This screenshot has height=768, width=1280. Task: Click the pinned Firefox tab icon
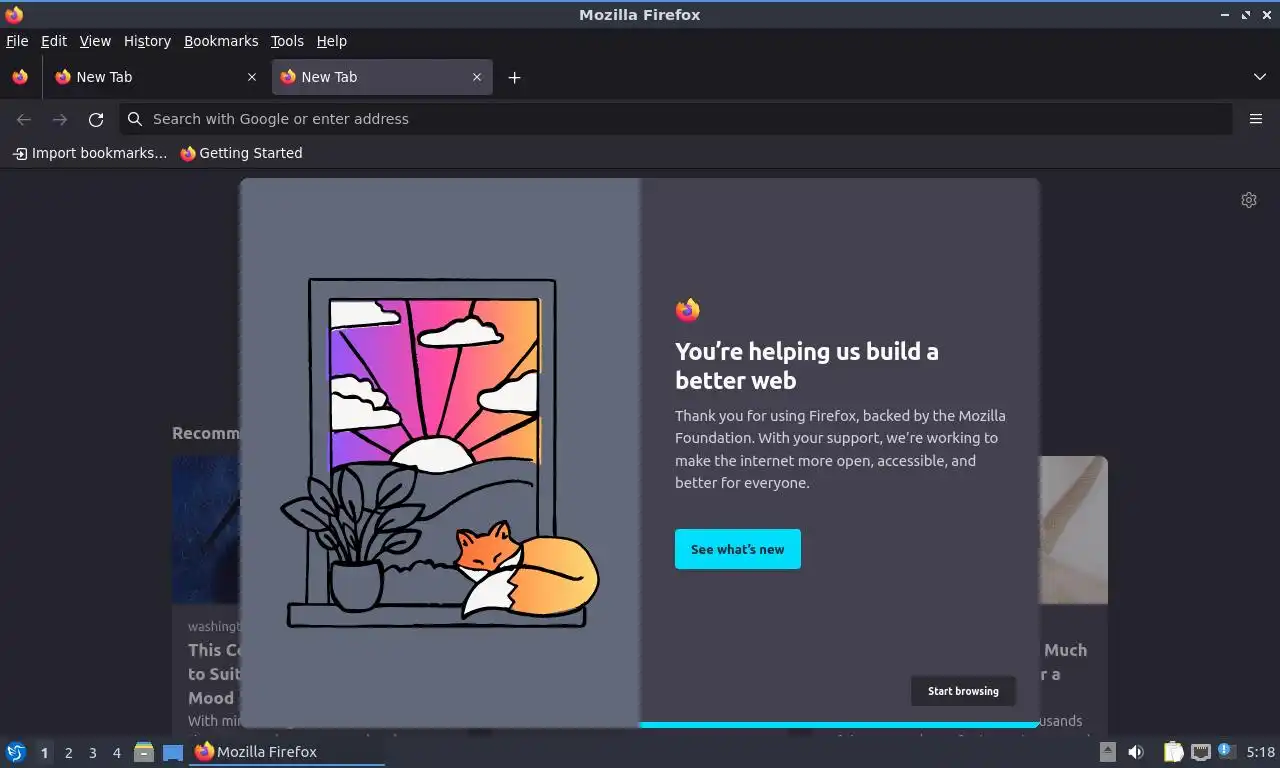point(20,77)
